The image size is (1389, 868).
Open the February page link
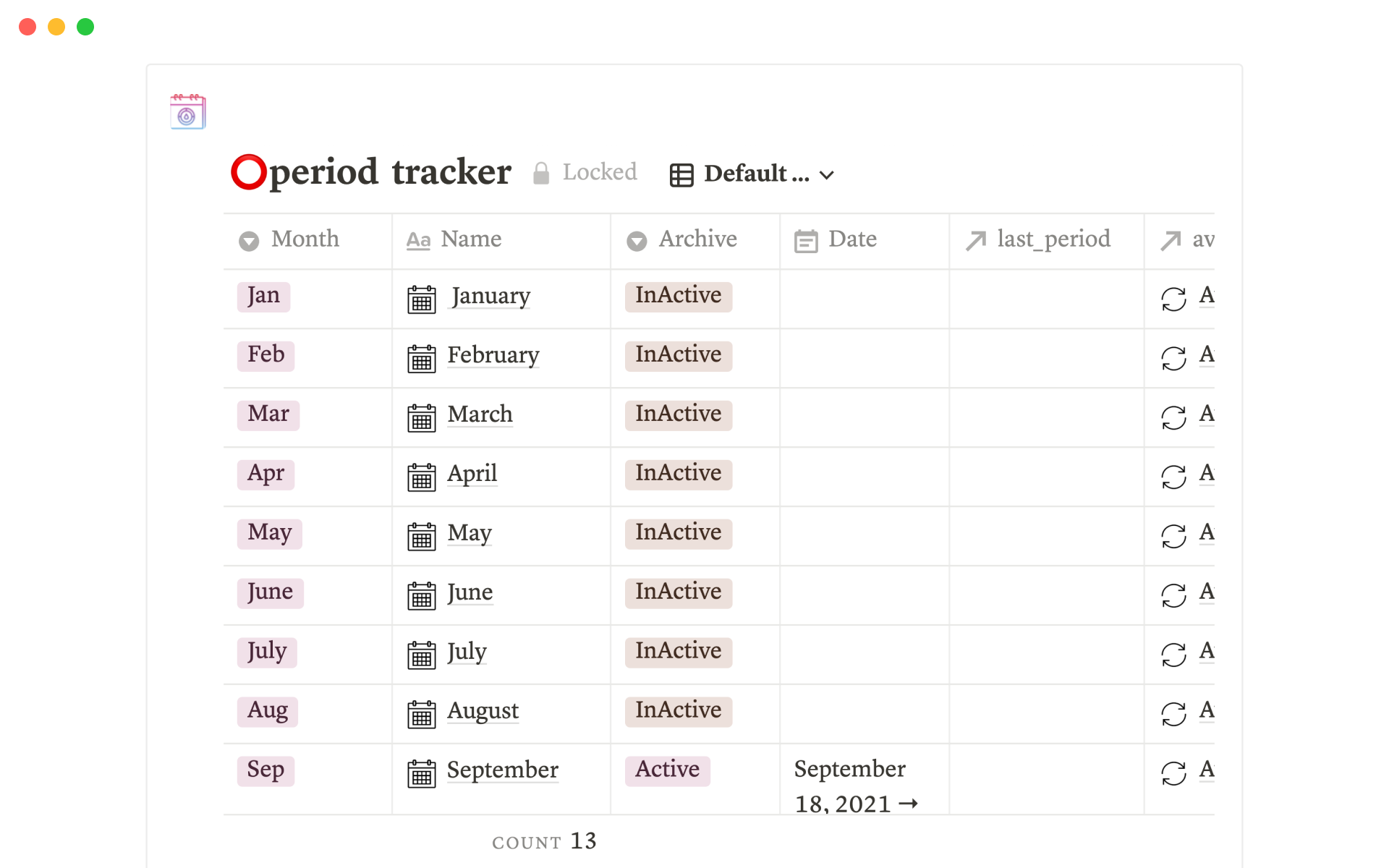coord(493,355)
